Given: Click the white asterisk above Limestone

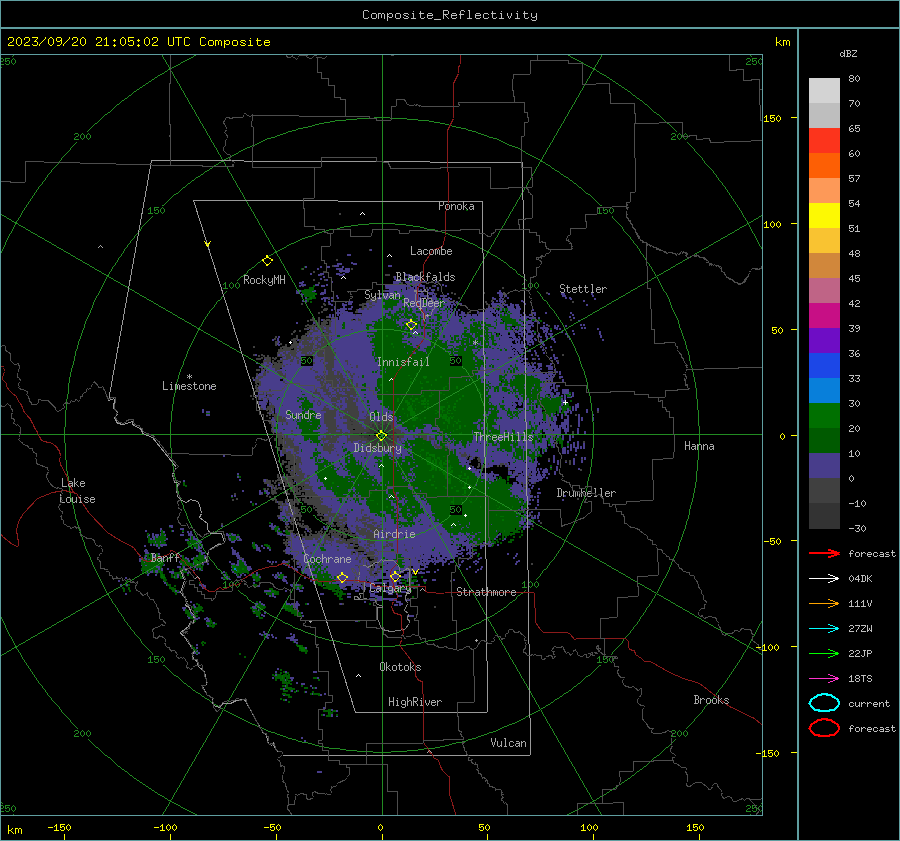Looking at the screenshot, I should (x=189, y=377).
